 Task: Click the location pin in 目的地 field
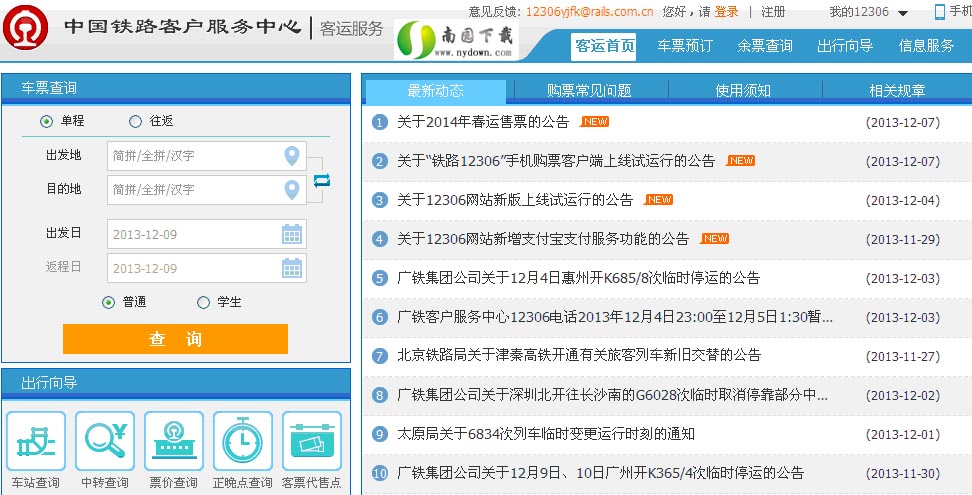[291, 190]
